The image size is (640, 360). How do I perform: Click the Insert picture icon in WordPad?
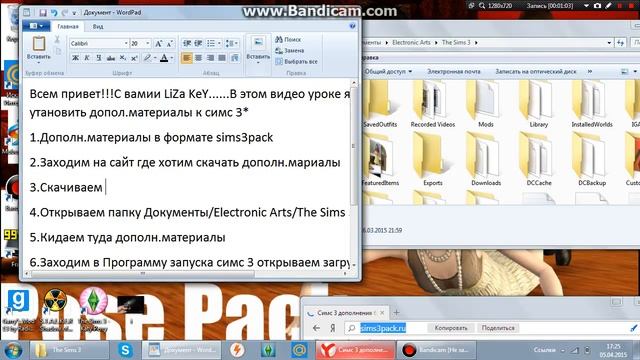coord(258,43)
